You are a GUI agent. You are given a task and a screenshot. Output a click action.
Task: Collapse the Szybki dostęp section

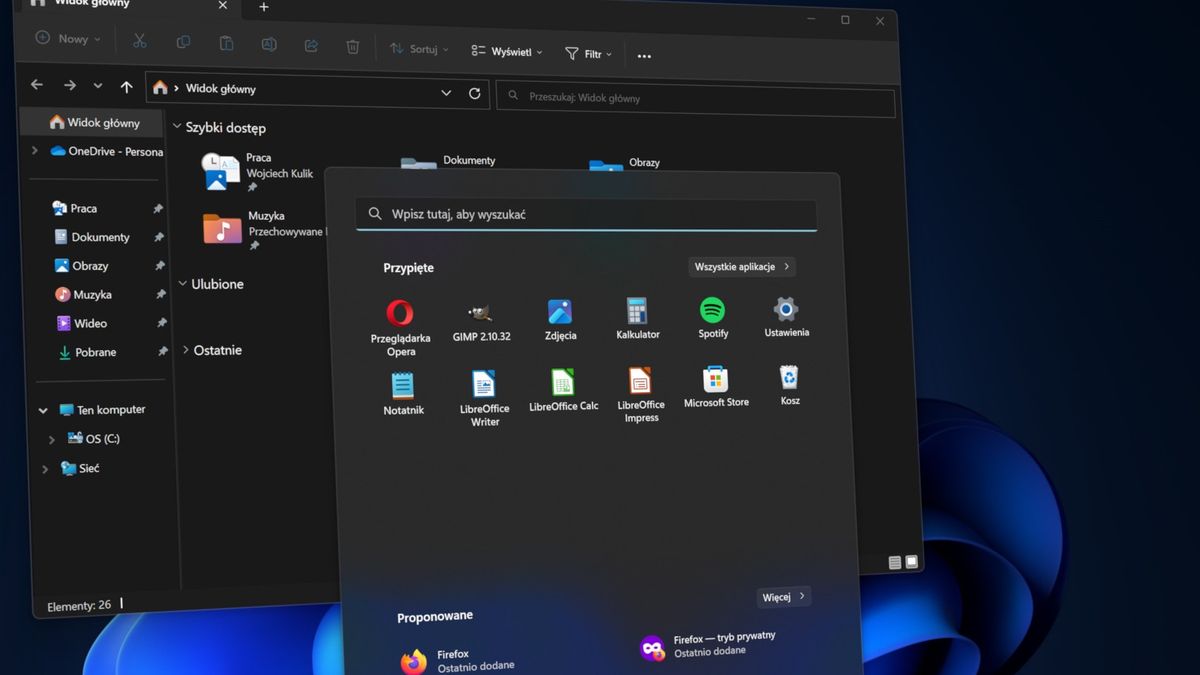click(177, 127)
